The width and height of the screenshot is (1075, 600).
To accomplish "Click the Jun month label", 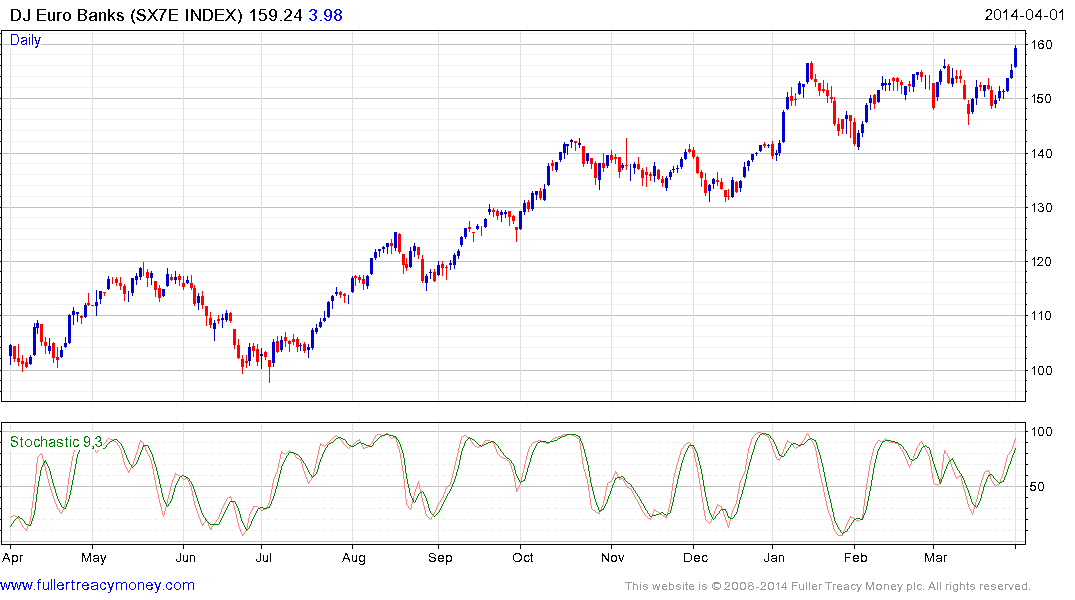I will [x=185, y=558].
